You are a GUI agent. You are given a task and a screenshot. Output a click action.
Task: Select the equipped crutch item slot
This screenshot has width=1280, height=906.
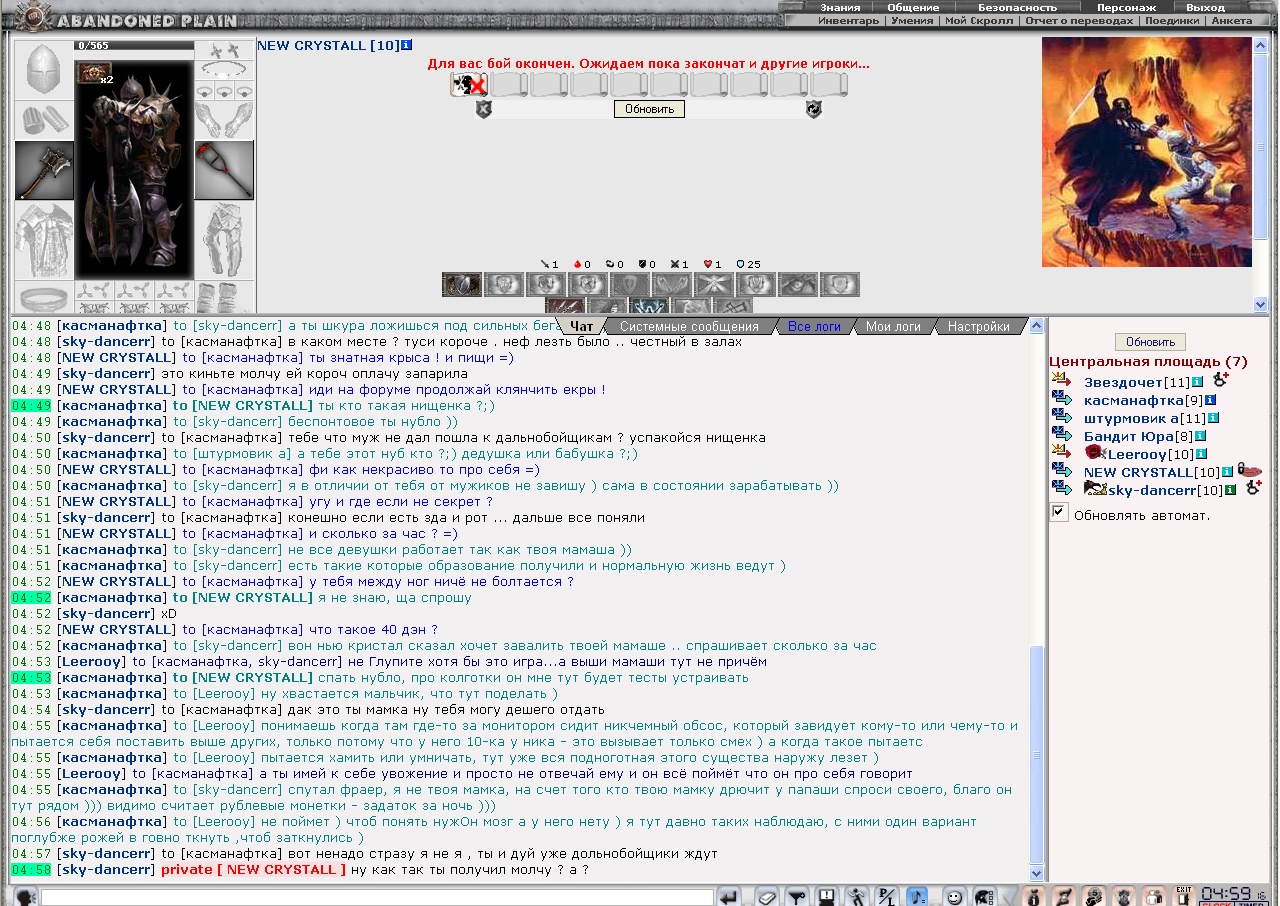pos(224,170)
